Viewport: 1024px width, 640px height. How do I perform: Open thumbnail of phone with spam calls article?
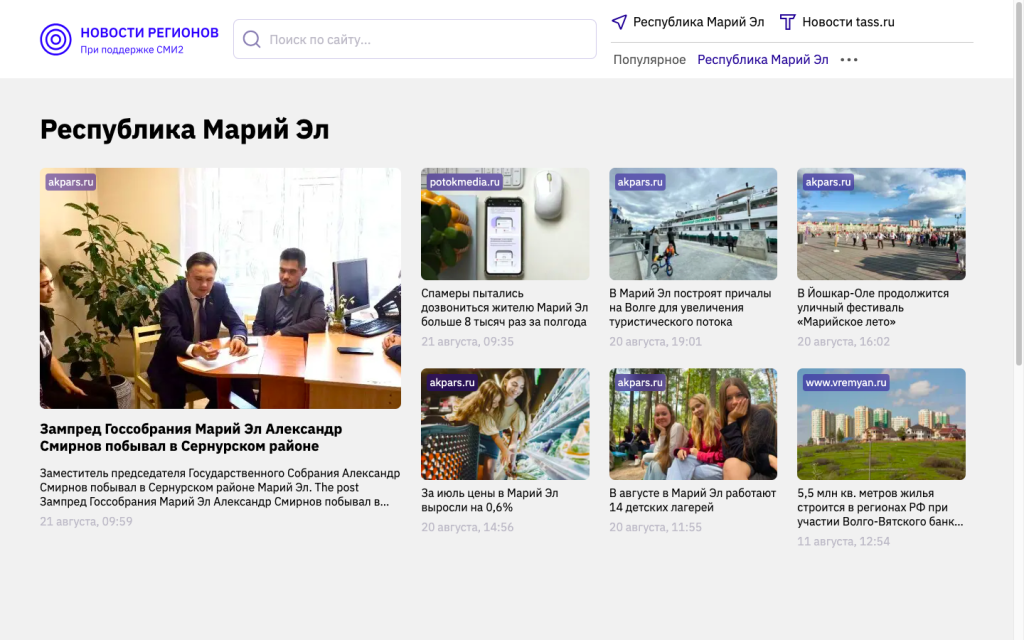[505, 224]
